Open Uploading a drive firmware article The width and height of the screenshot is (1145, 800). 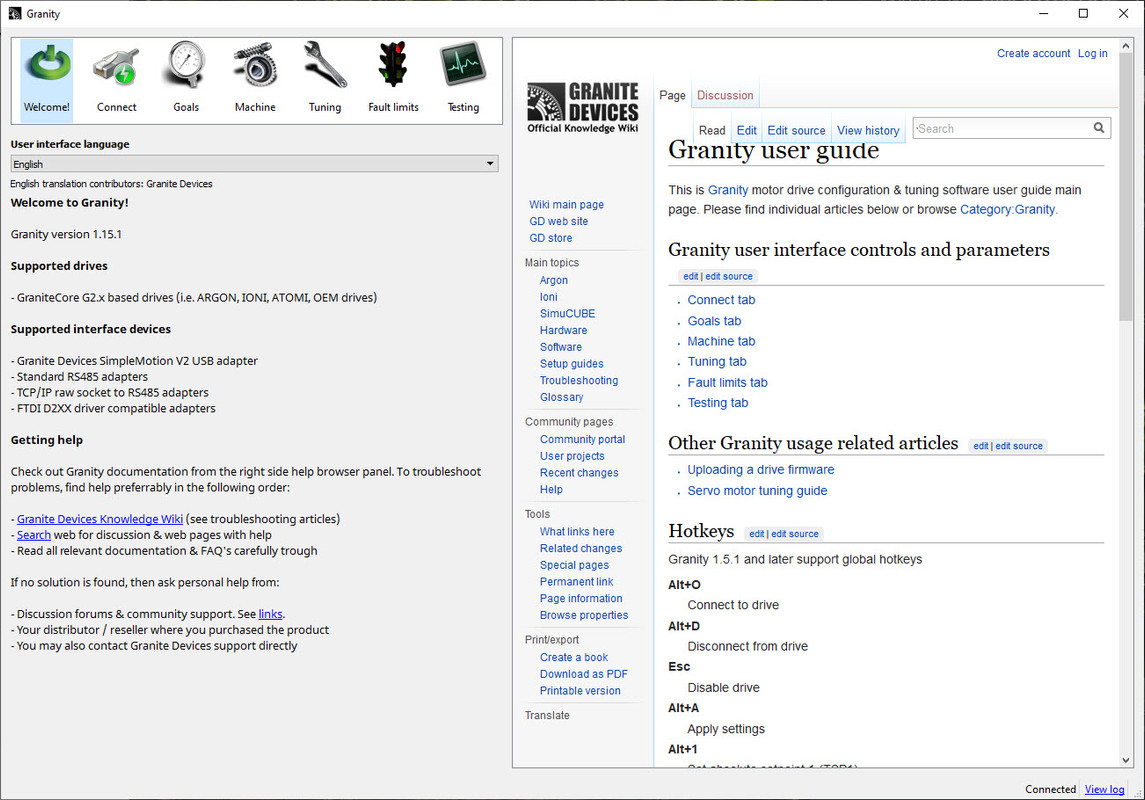coord(760,470)
